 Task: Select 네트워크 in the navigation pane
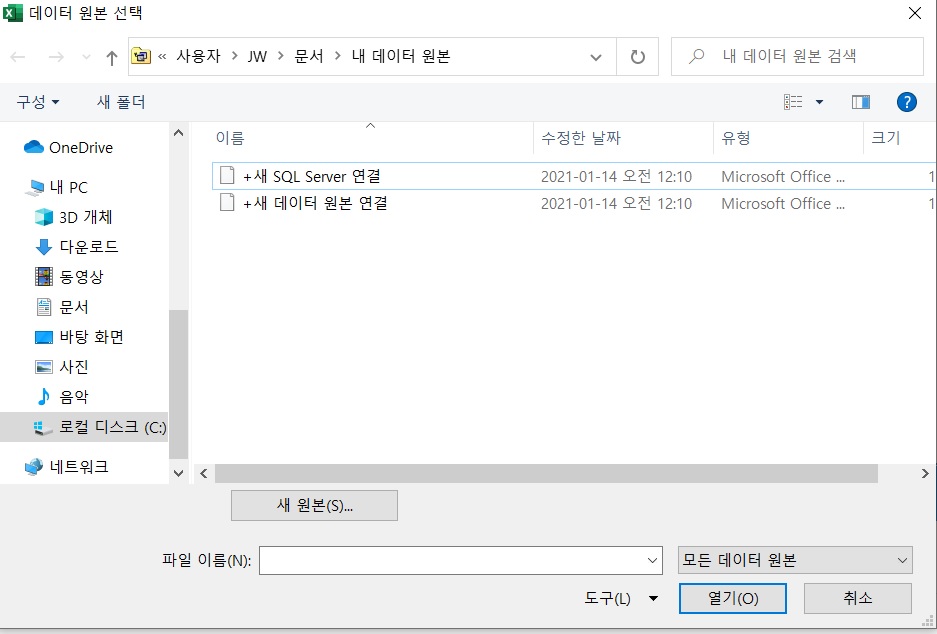coord(78,467)
